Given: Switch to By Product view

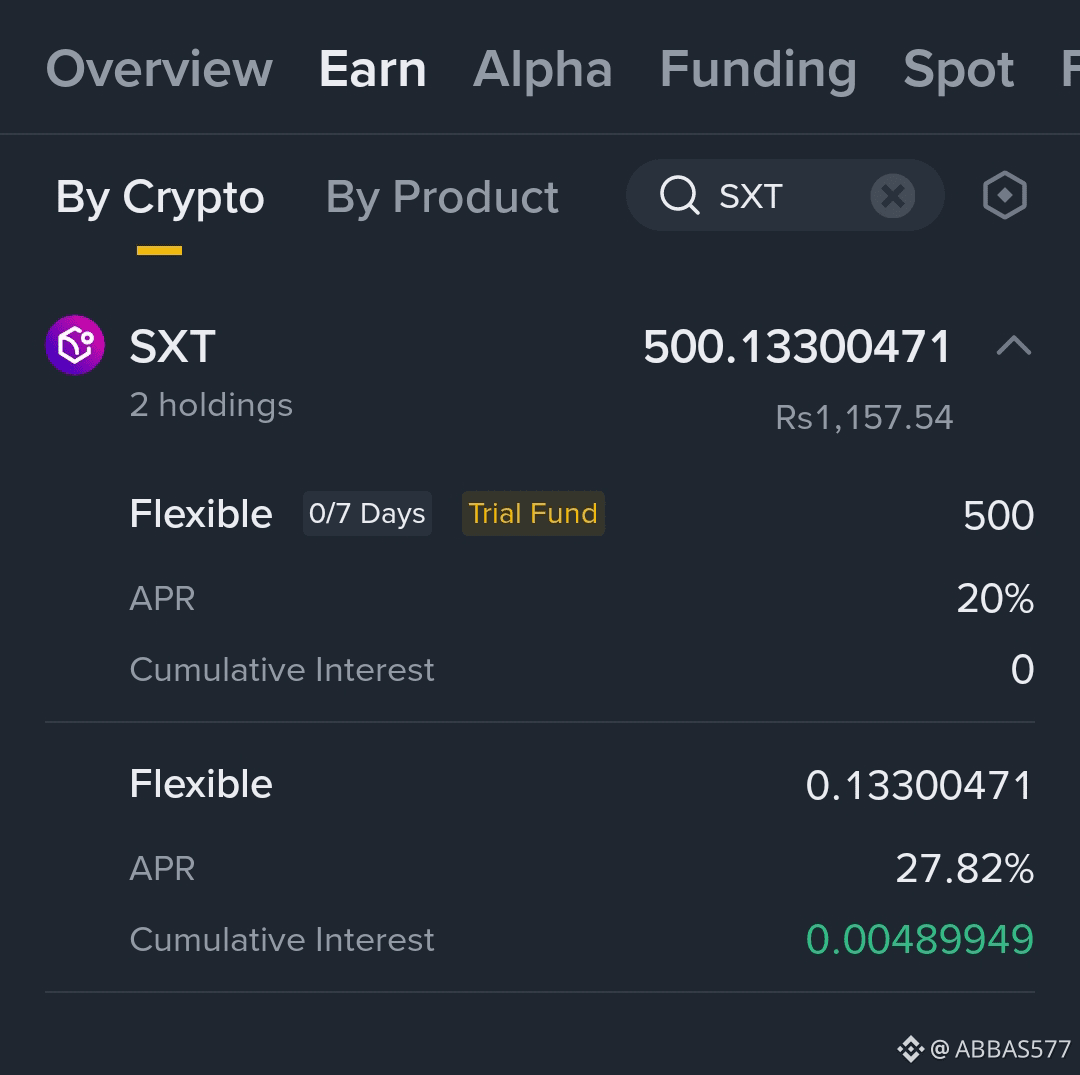Looking at the screenshot, I should pyautogui.click(x=442, y=198).
